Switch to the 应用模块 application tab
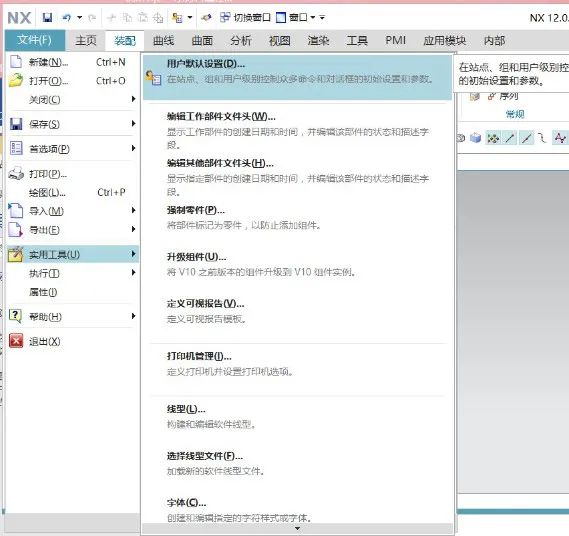This screenshot has width=569, height=536. [x=445, y=40]
